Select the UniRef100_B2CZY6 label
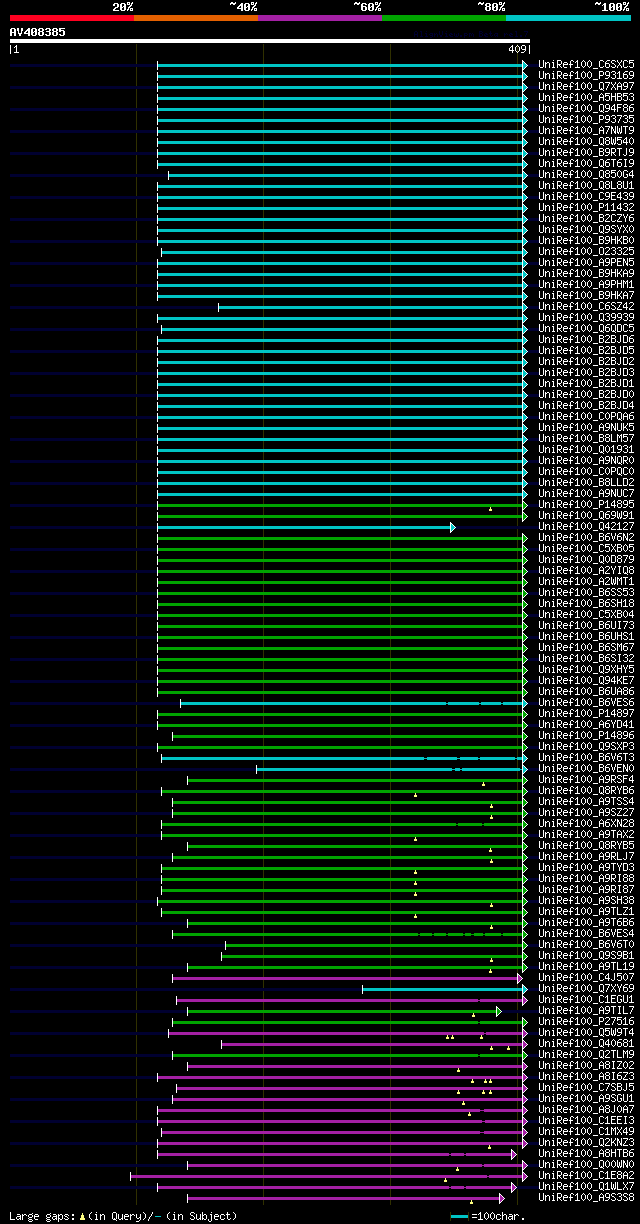The width and height of the screenshot is (640, 1224). 586,219
